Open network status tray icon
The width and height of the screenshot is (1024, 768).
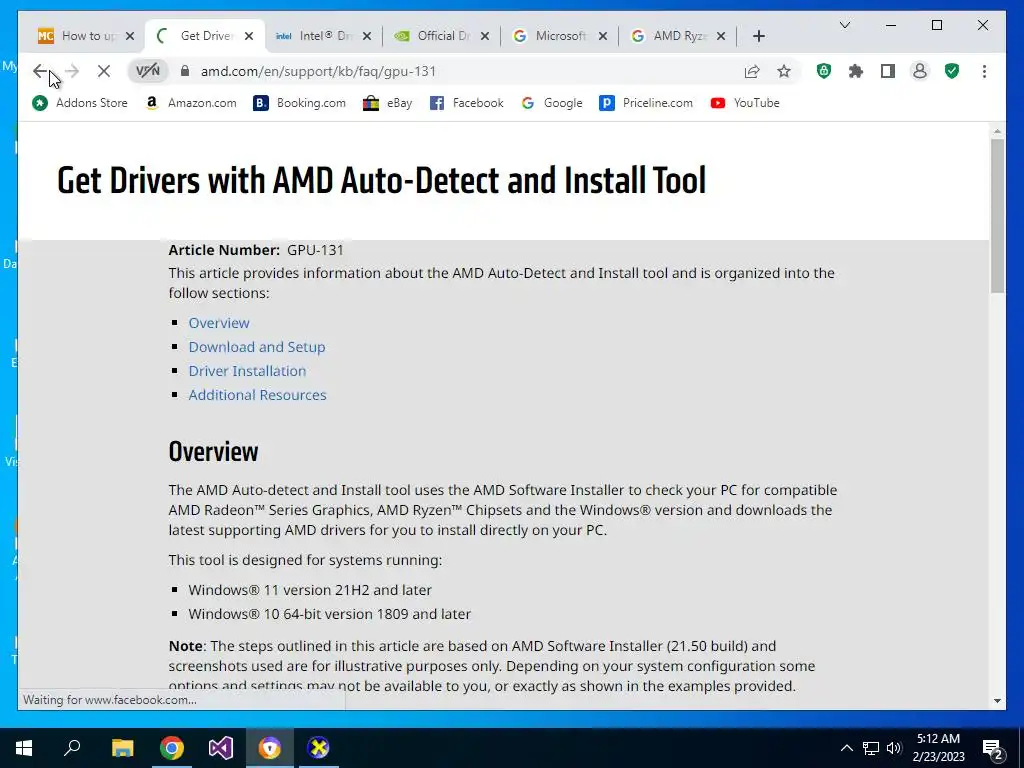[871, 748]
